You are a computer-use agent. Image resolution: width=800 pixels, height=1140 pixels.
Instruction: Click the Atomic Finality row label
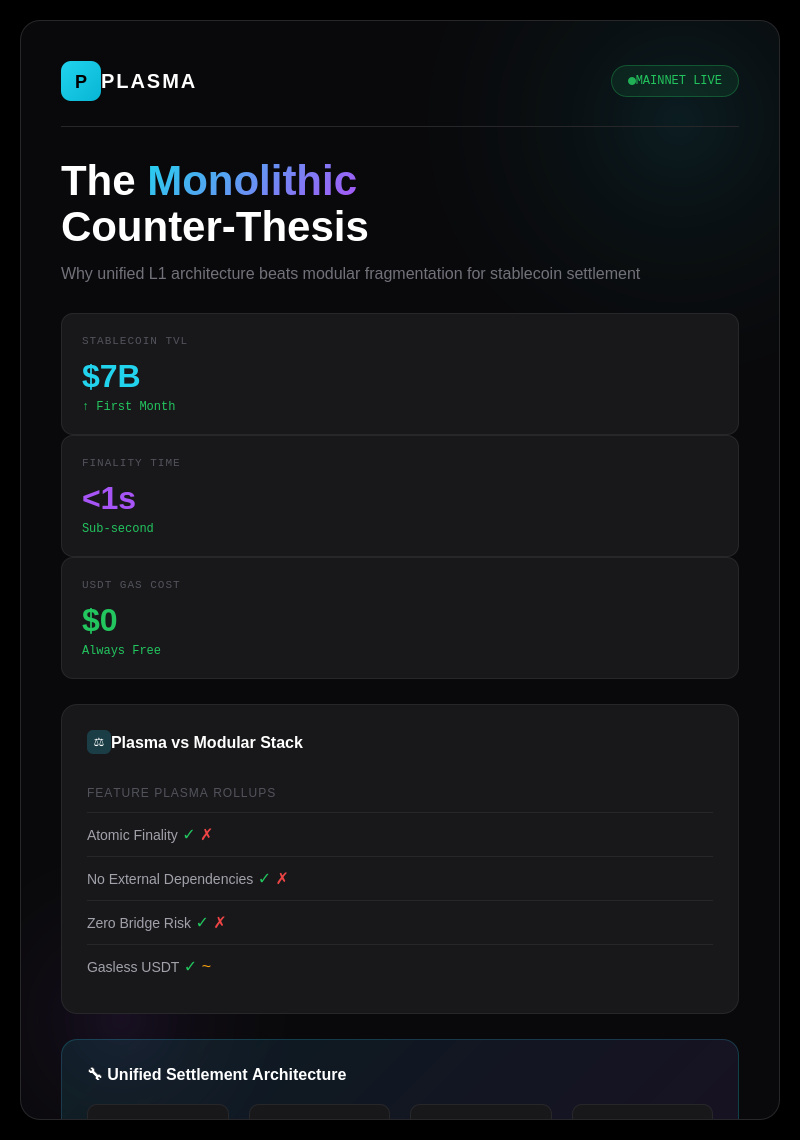pyautogui.click(x=132, y=835)
